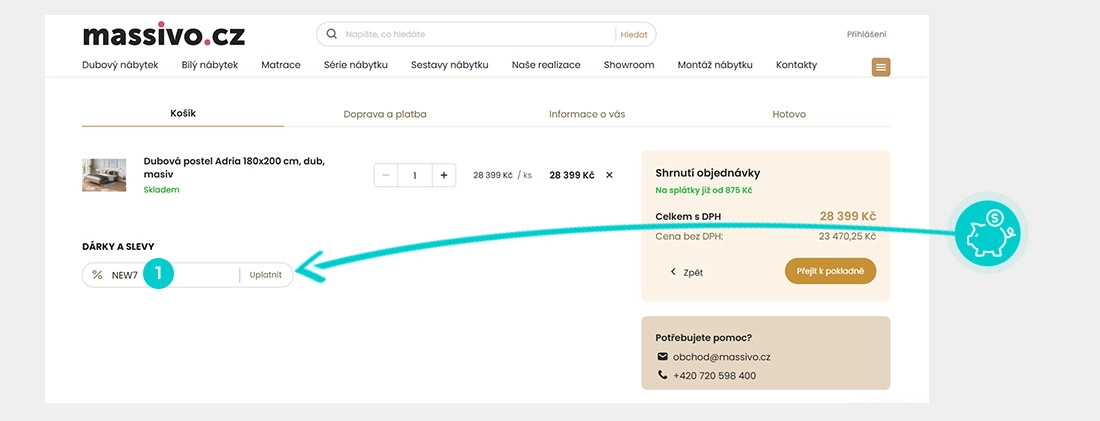Viewport: 1100px width, 421px height.
Task: Click the price without VAT 23 470,25 Kč
Action: click(847, 236)
